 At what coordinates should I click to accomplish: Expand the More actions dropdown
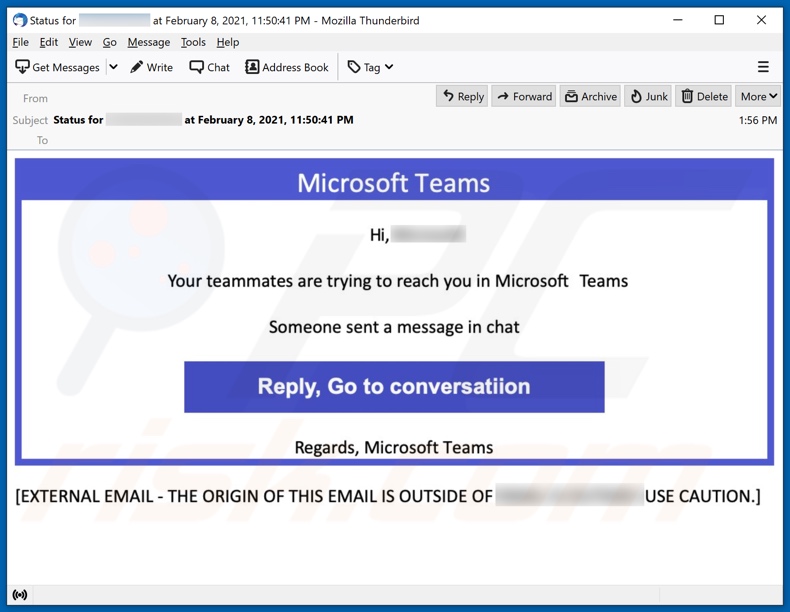[x=758, y=96]
